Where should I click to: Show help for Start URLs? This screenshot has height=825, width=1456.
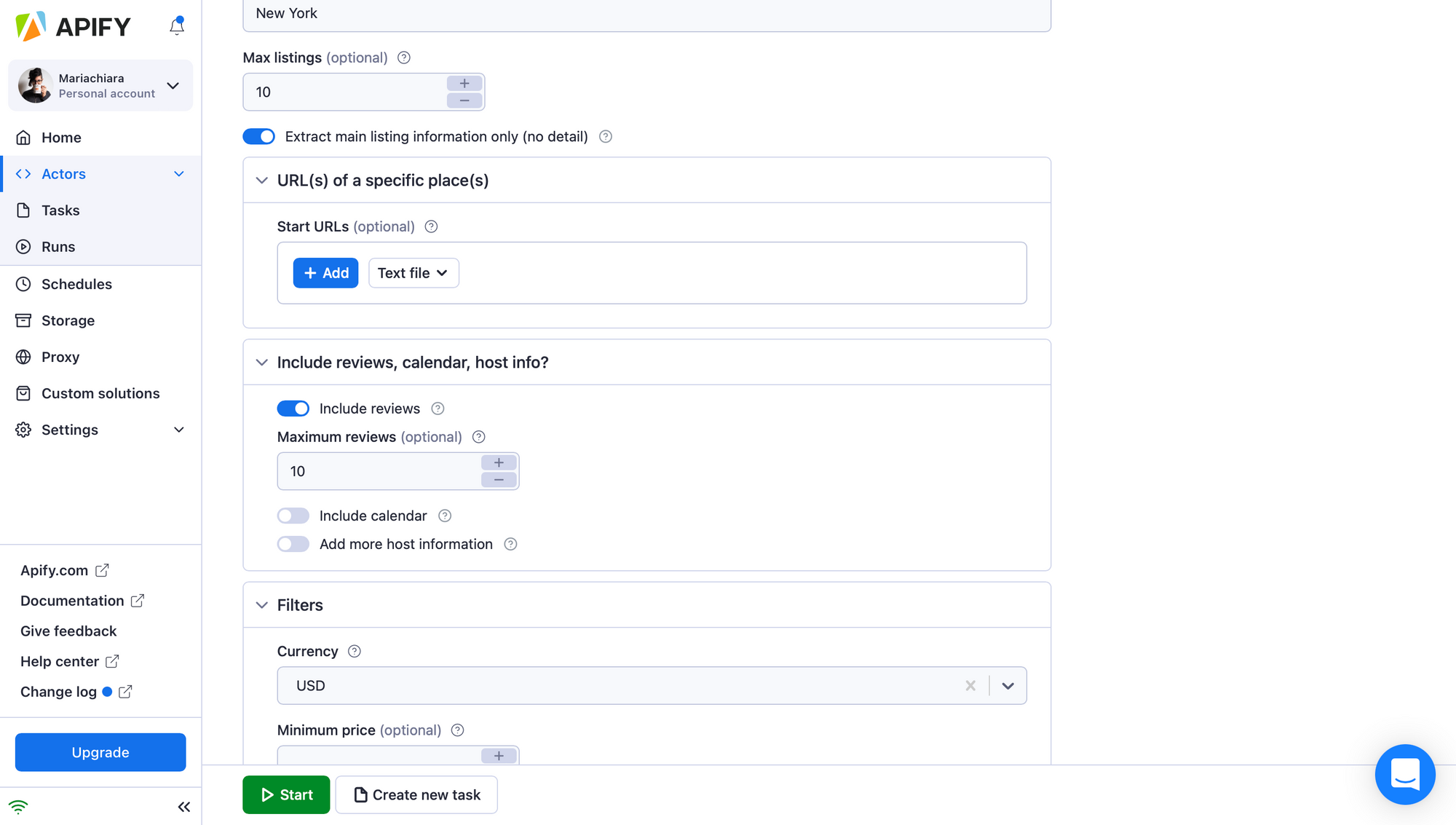[x=431, y=226]
